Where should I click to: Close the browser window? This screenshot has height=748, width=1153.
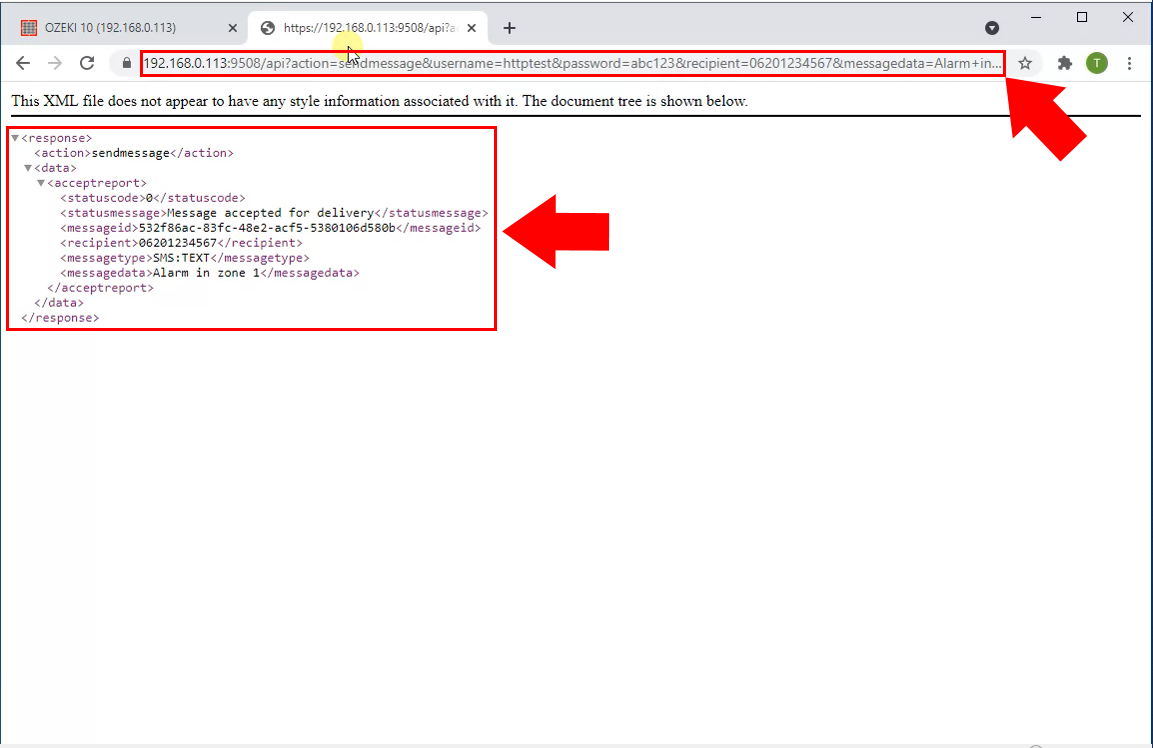[1127, 17]
